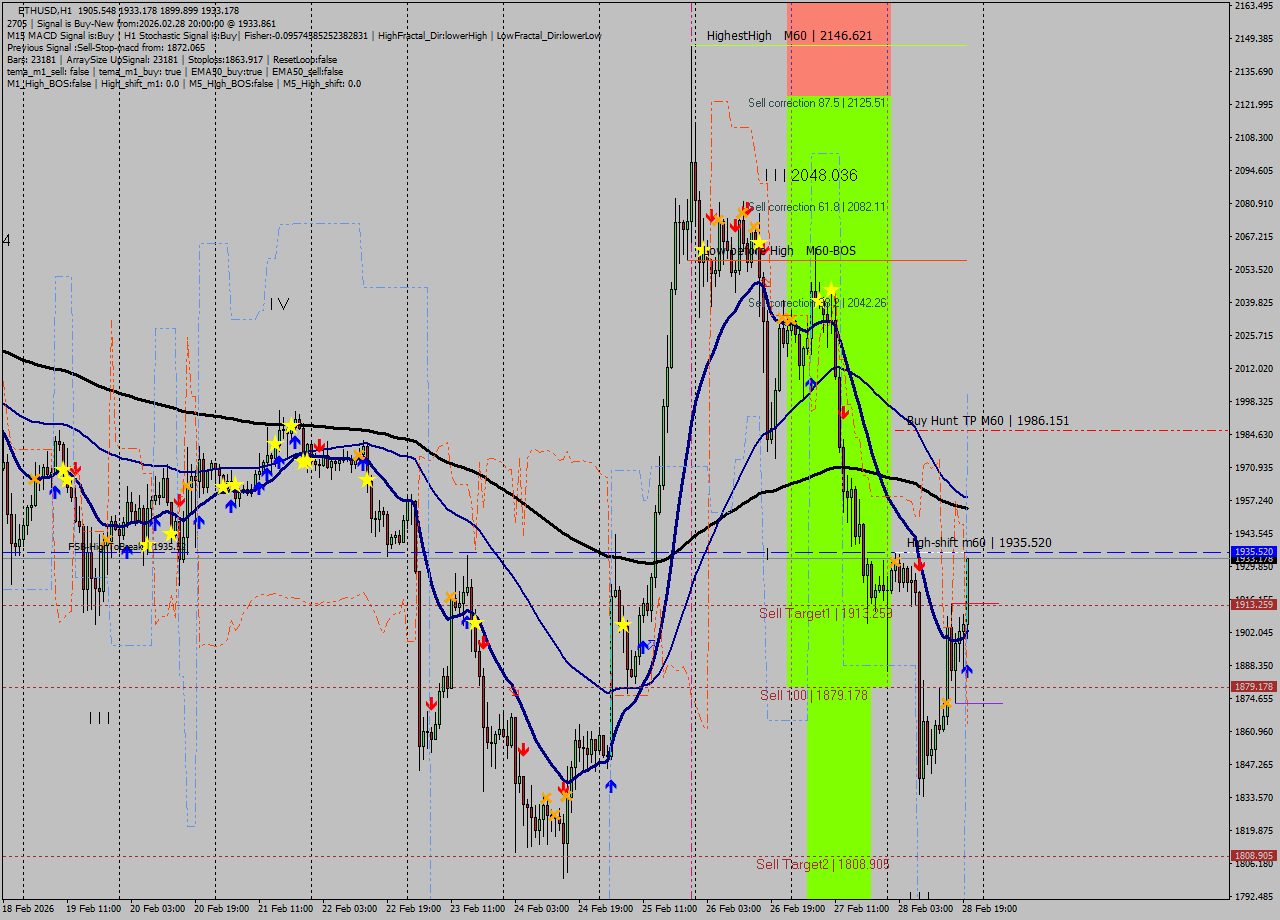1280x920 pixels.
Task: Click red sell arrow beside High-shift m60 label
Action: point(919,565)
